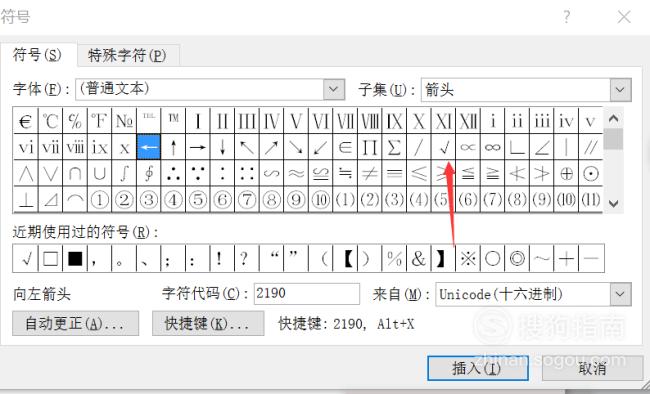The height and width of the screenshot is (394, 650).
Task: Pick the circled plus (⊕) symbol
Action: pyautogui.click(x=566, y=173)
